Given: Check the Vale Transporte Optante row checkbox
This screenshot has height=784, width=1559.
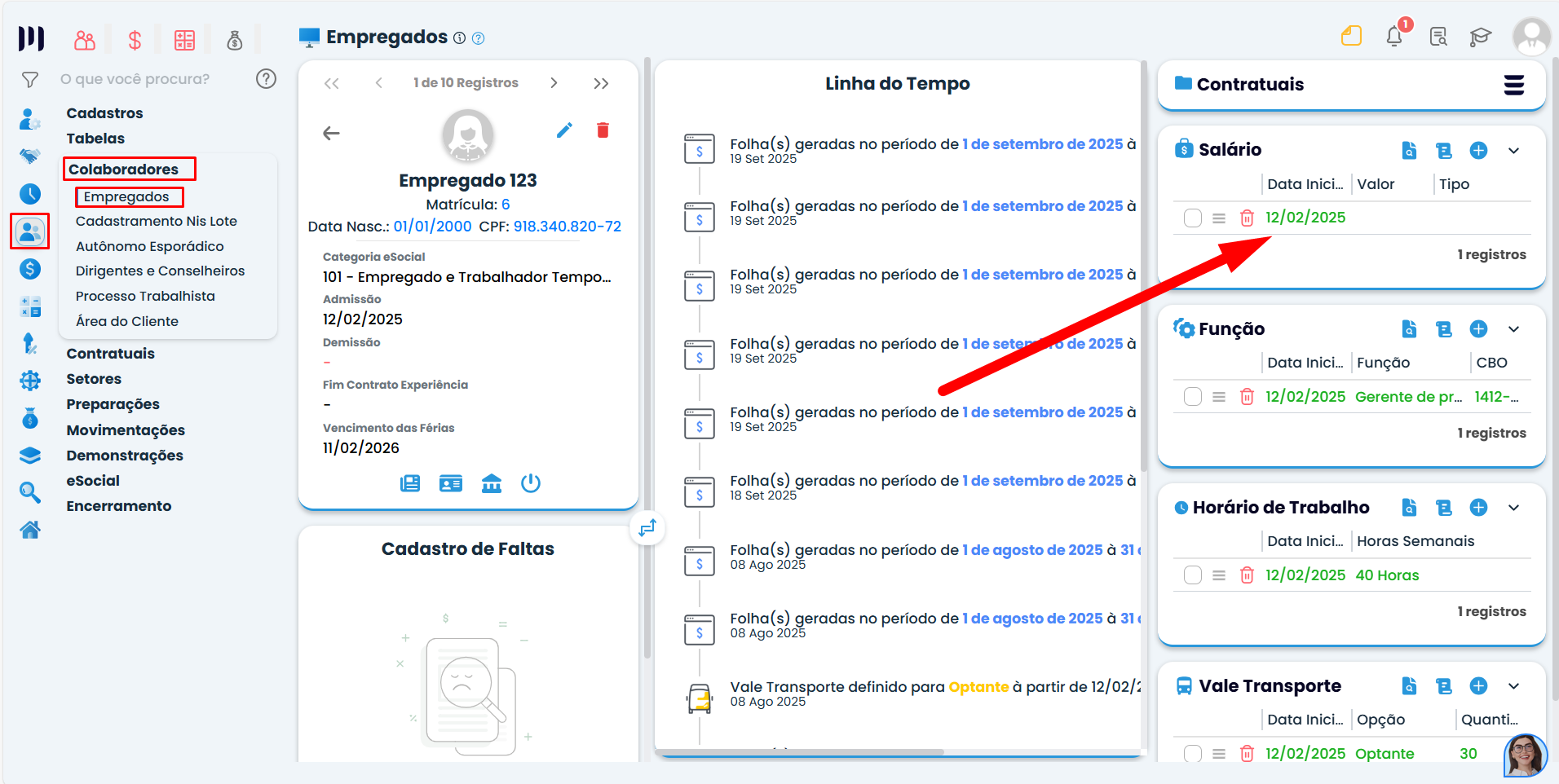Looking at the screenshot, I should 1193,753.
